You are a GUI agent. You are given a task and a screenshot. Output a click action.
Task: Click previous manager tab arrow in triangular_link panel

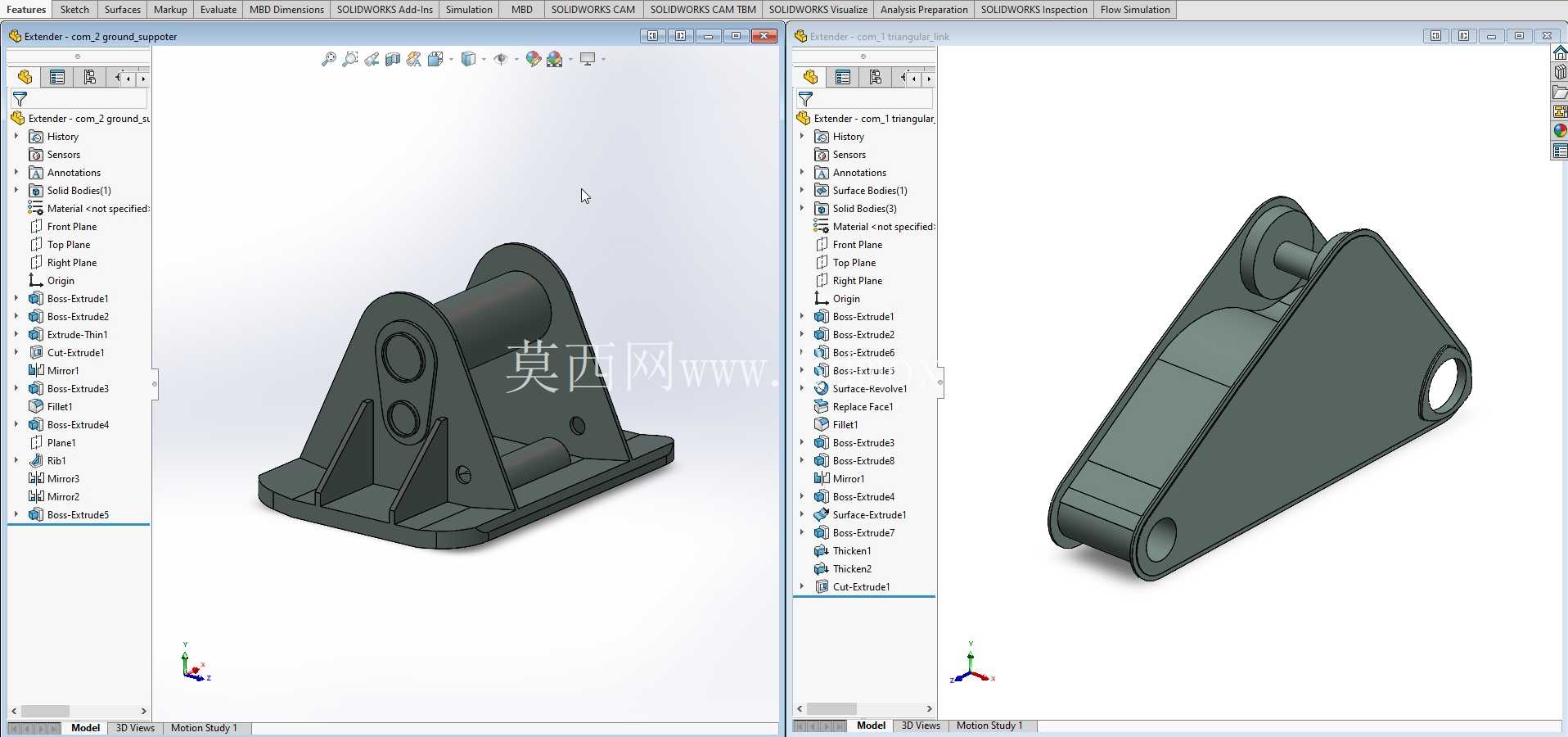(x=914, y=79)
